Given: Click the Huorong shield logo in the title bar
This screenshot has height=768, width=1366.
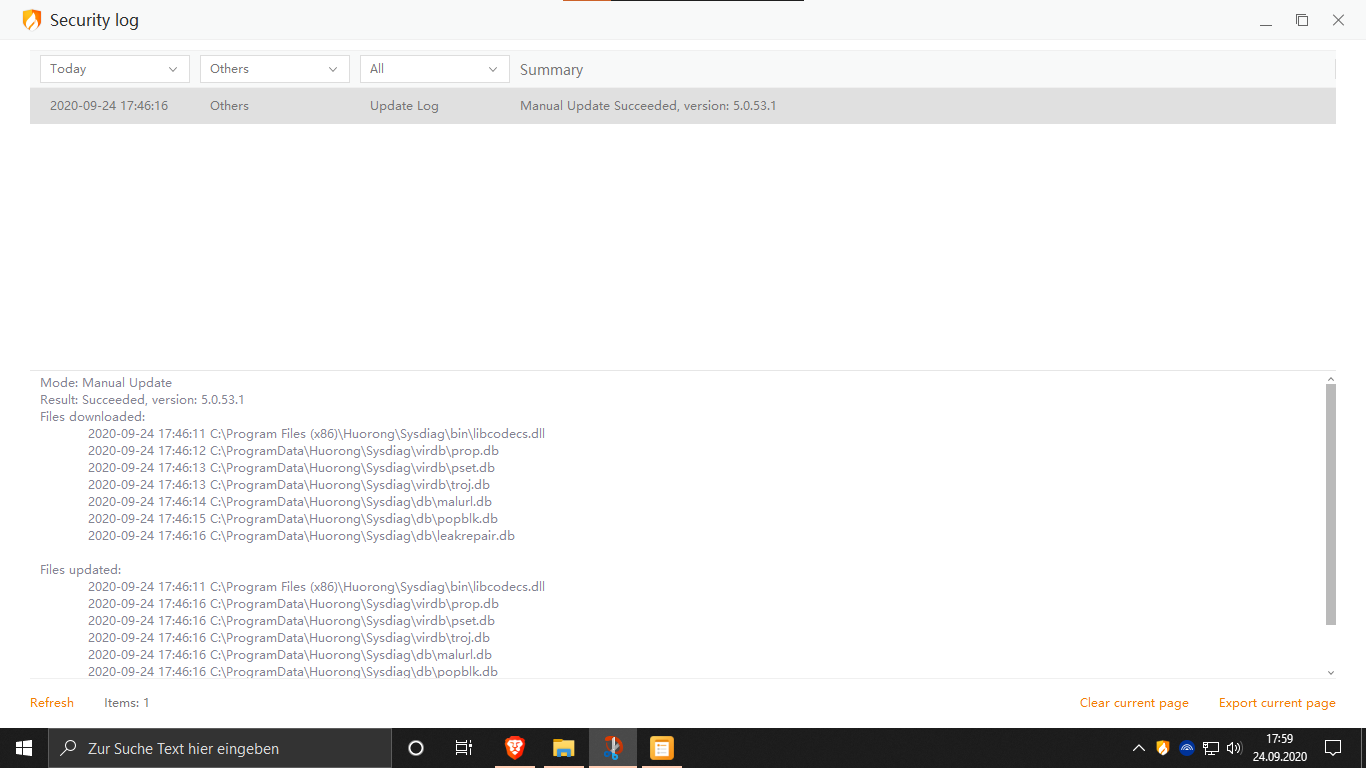Looking at the screenshot, I should pos(32,20).
